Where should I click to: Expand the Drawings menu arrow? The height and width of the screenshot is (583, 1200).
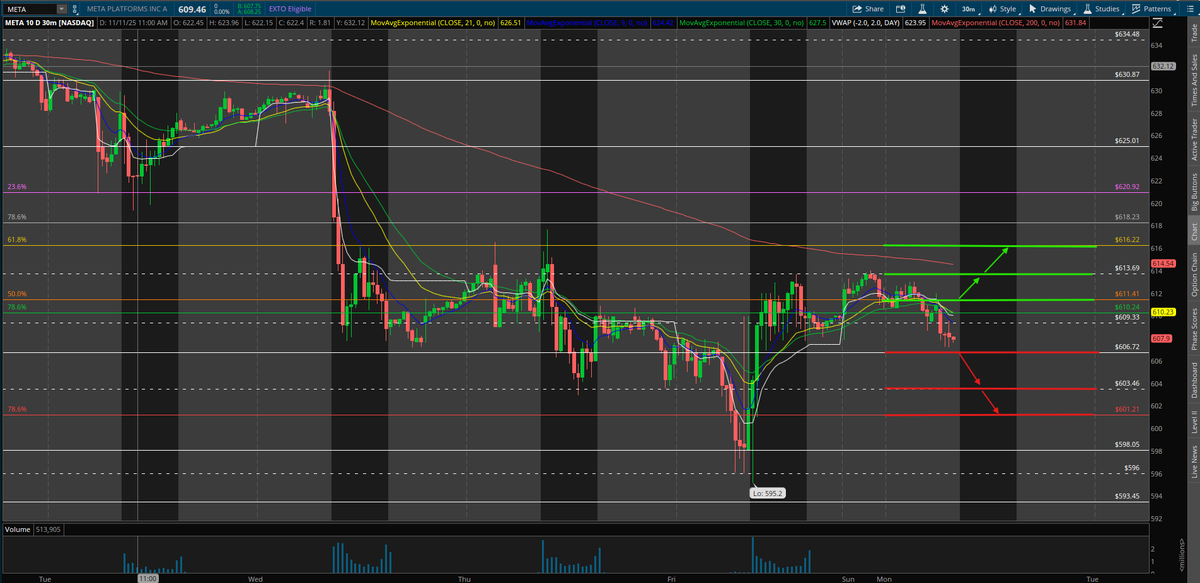coord(1073,12)
